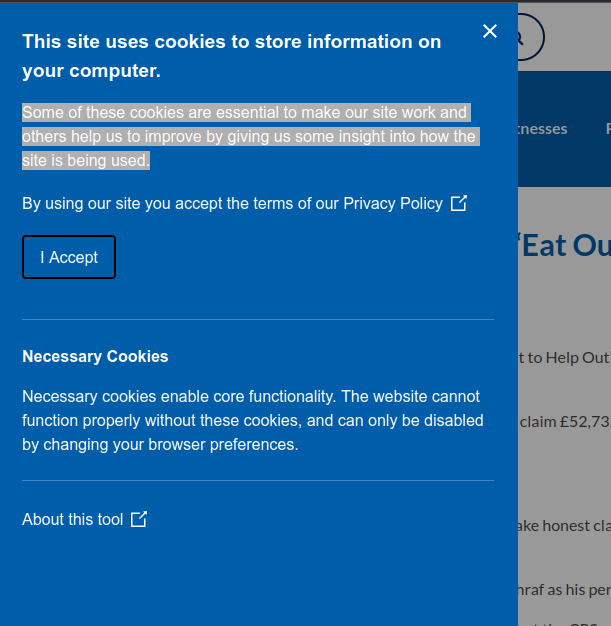The width and height of the screenshot is (611, 626).
Task: Click the external-link icon beside About this tool
Action: (139, 519)
